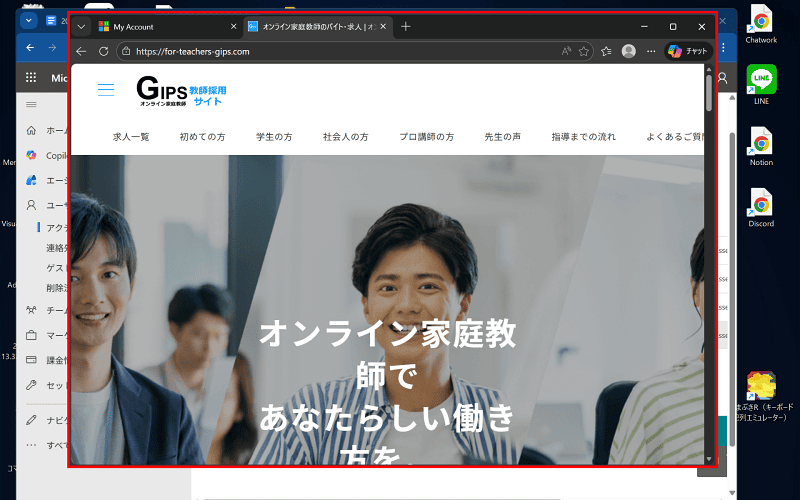Add page to favorites star icon
The height and width of the screenshot is (500, 800).
coord(584,51)
